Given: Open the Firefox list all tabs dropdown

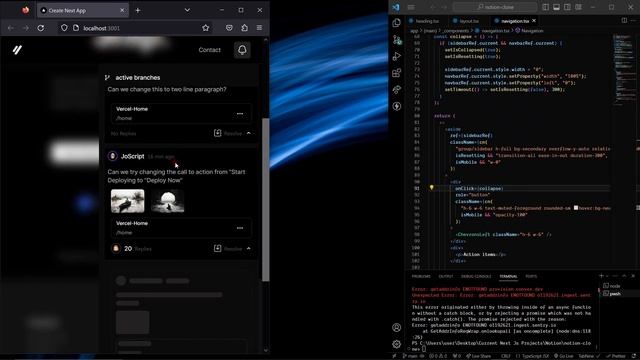Looking at the screenshot, I should click(x=187, y=10).
